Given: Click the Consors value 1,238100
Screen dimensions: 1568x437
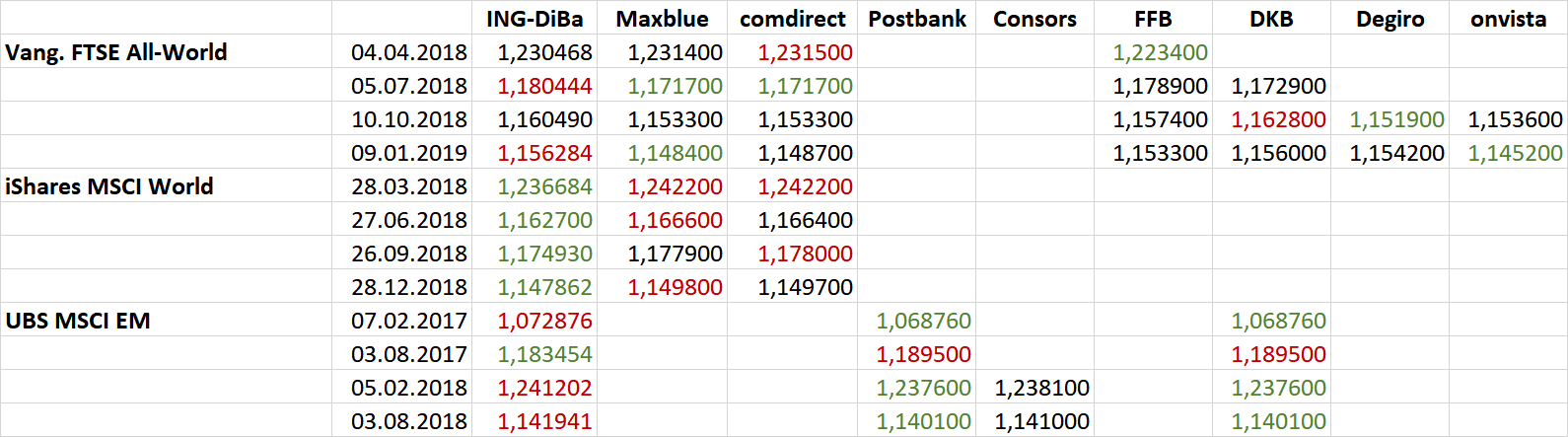Looking at the screenshot, I should pos(1041,388).
